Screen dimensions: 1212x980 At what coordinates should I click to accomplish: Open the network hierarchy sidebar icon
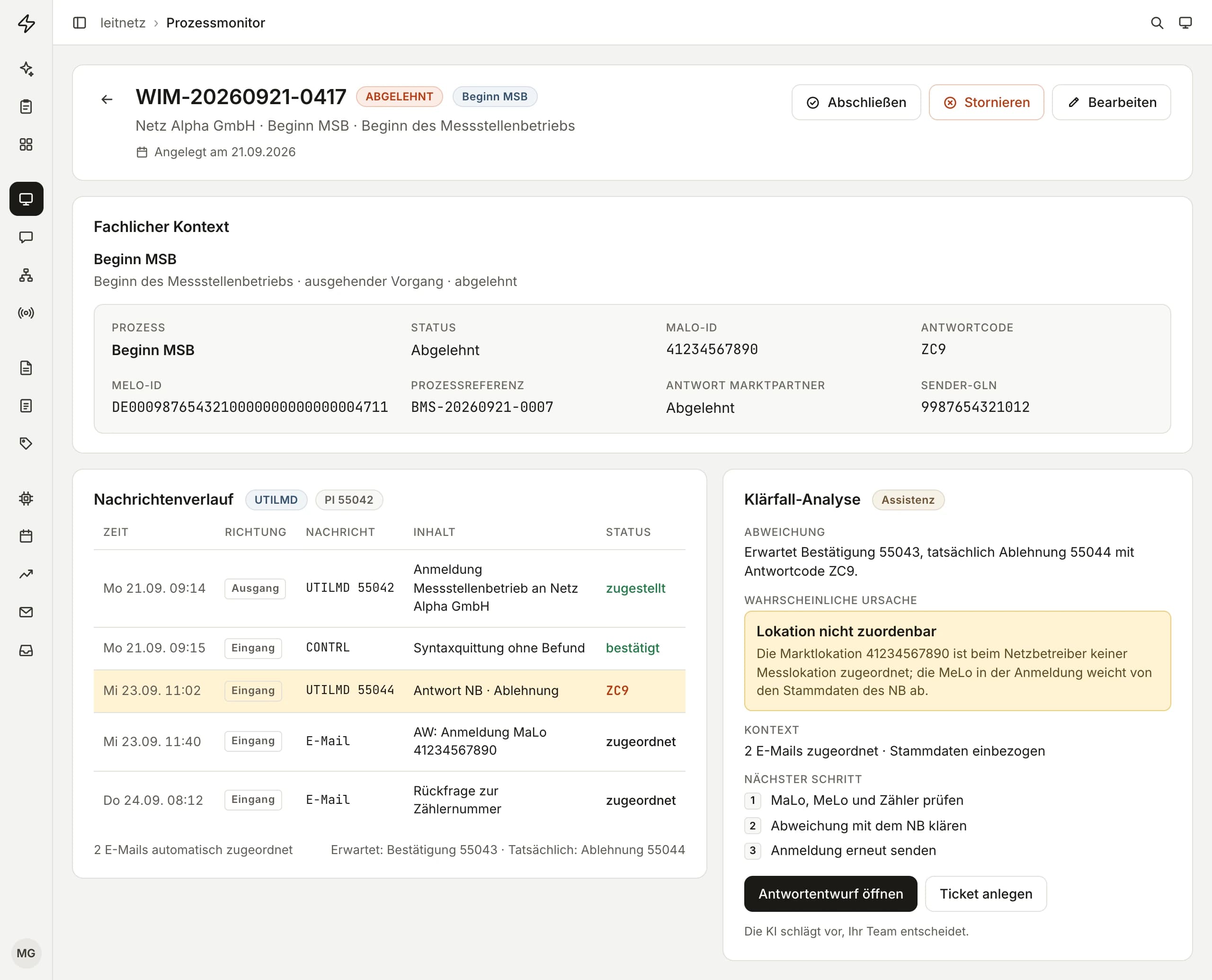pos(26,275)
